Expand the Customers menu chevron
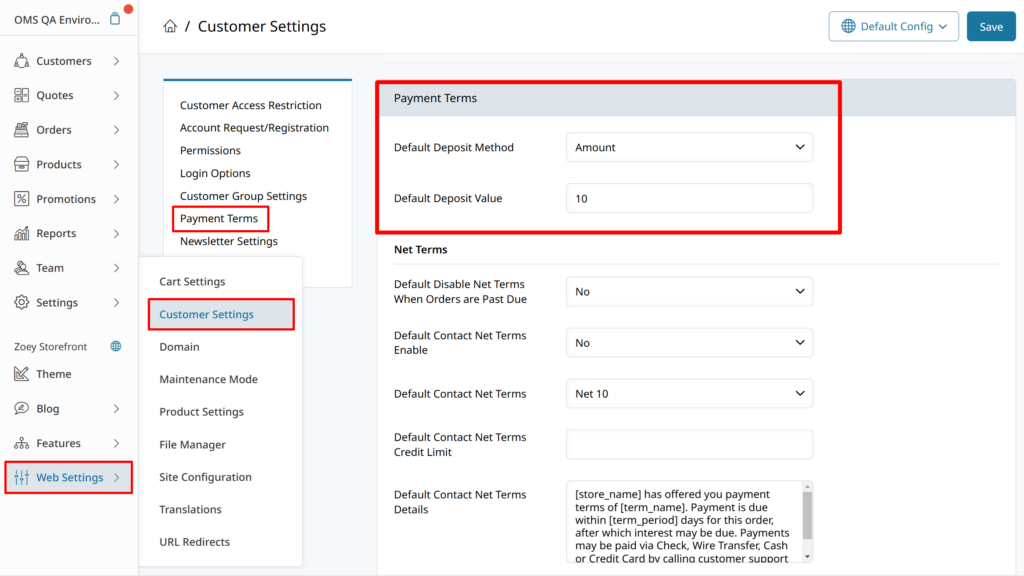The height and width of the screenshot is (576, 1024). (116, 61)
